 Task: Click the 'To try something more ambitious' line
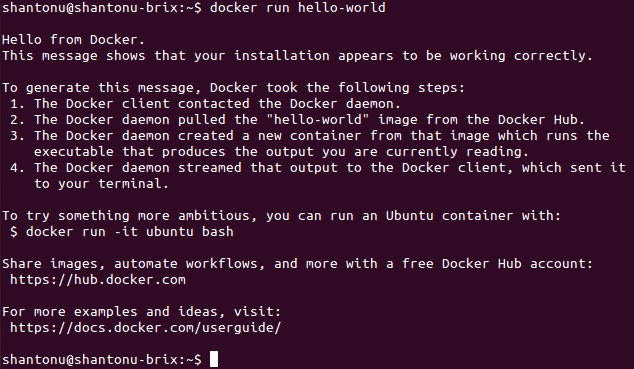tap(281, 216)
